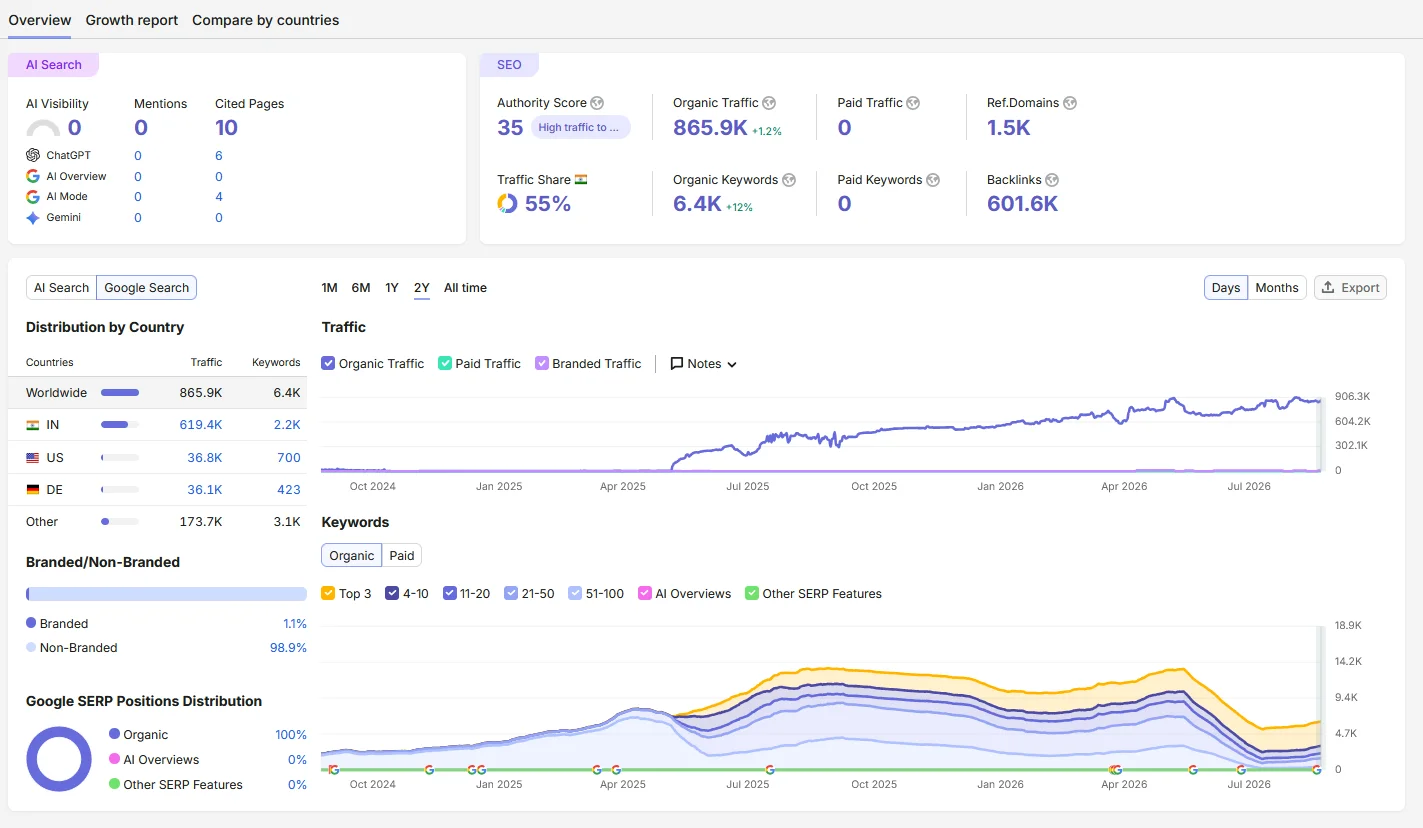Image resolution: width=1423 pixels, height=828 pixels.
Task: Click the globe icon next to Paid Keywords
Action: [933, 180]
